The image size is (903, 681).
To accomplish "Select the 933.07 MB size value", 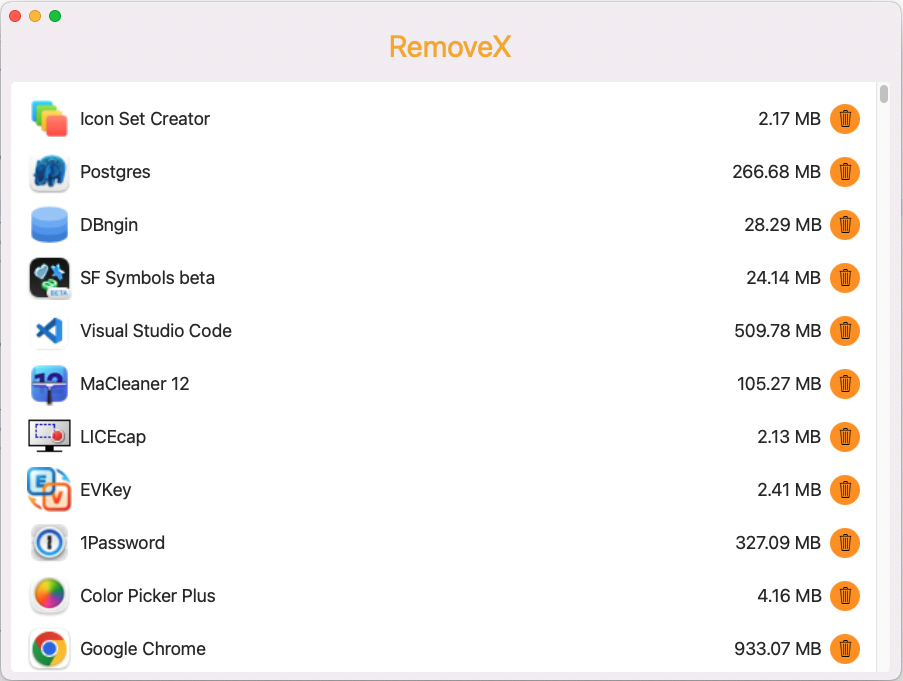I will [777, 649].
